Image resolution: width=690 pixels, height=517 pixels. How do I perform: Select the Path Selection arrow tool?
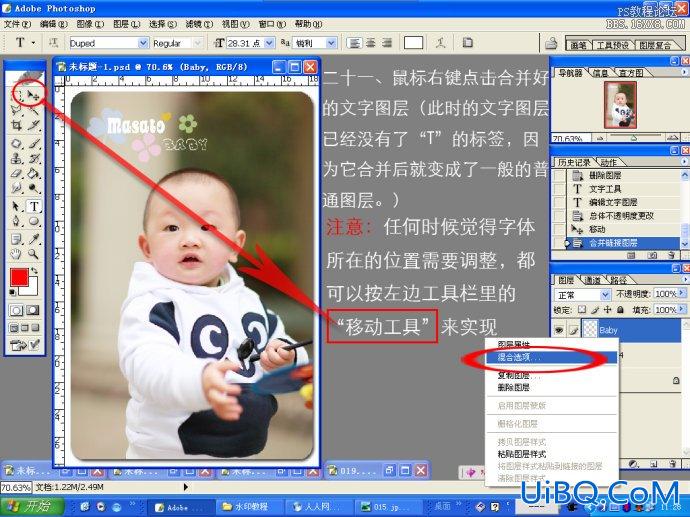17,206
